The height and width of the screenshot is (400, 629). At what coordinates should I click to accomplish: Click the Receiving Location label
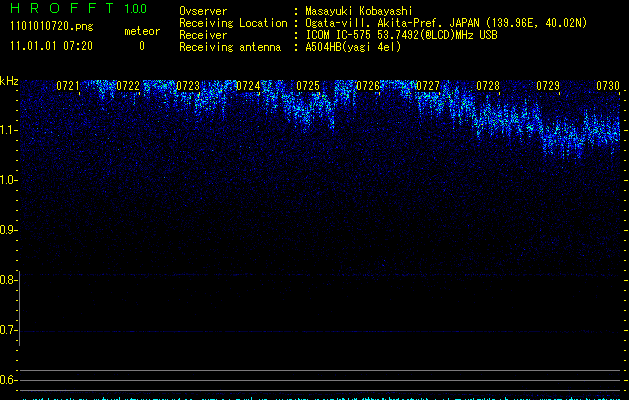(233, 23)
